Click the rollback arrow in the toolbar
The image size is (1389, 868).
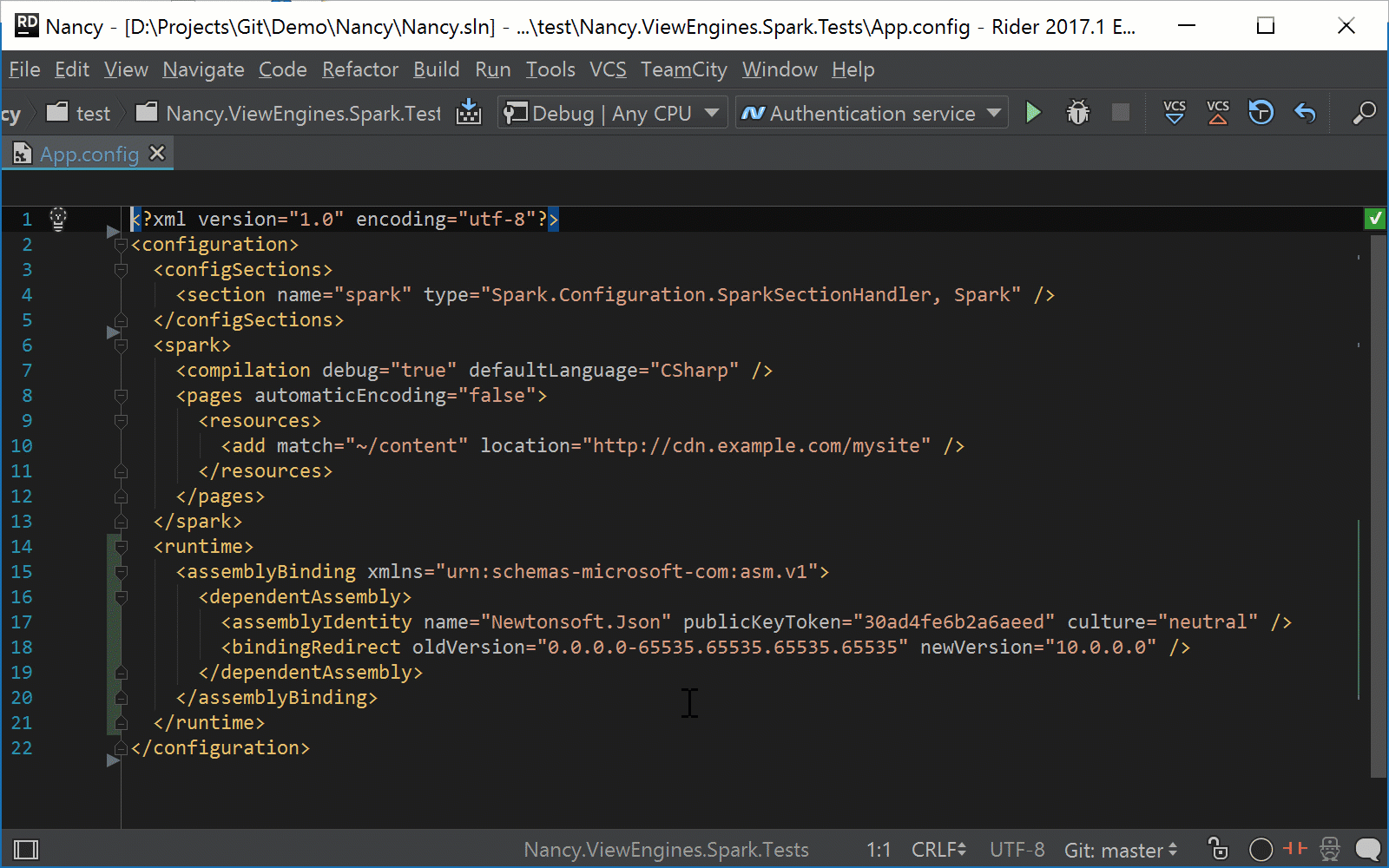1305,113
